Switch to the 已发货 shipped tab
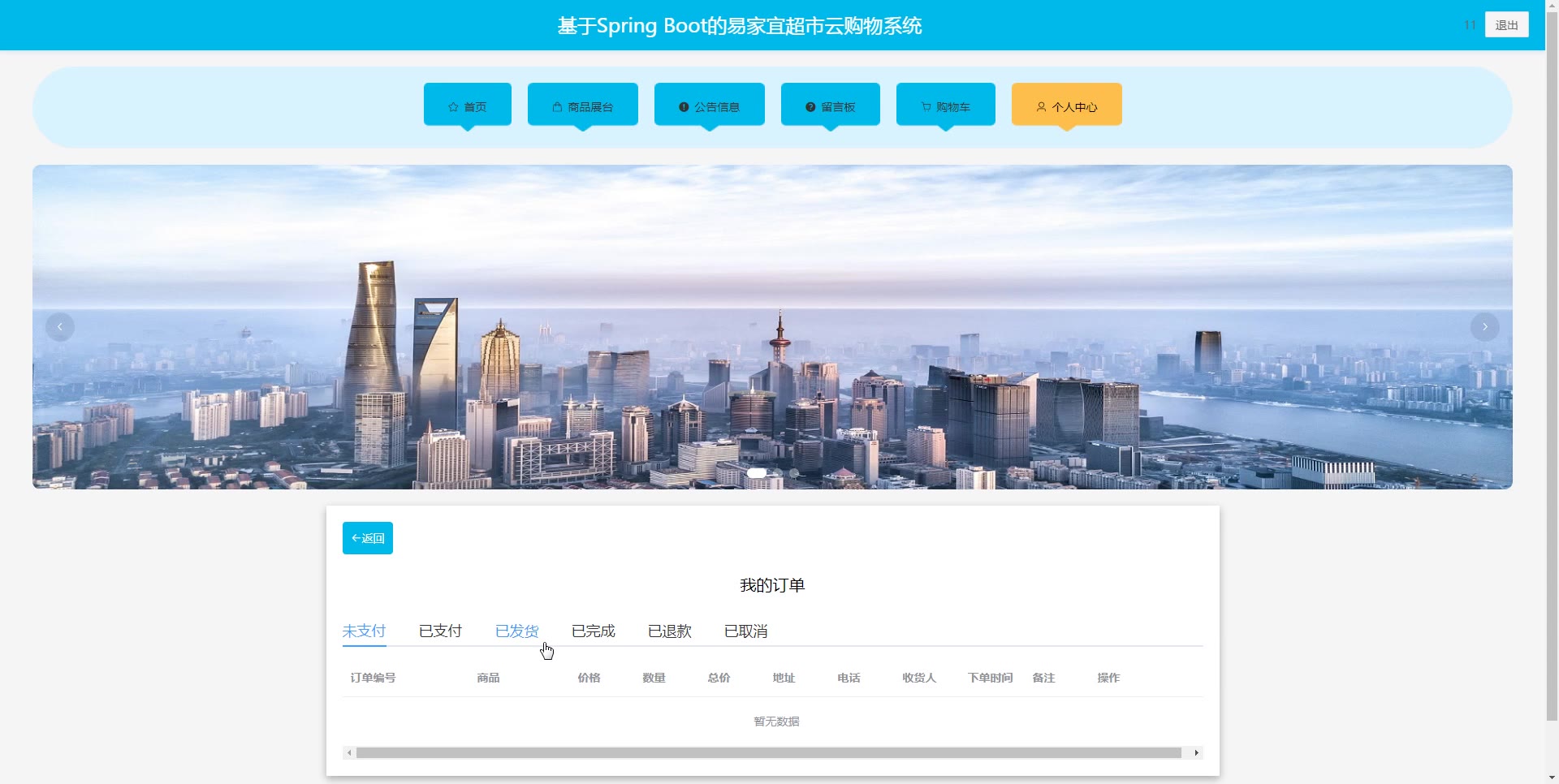Image resolution: width=1559 pixels, height=784 pixels. coord(516,631)
